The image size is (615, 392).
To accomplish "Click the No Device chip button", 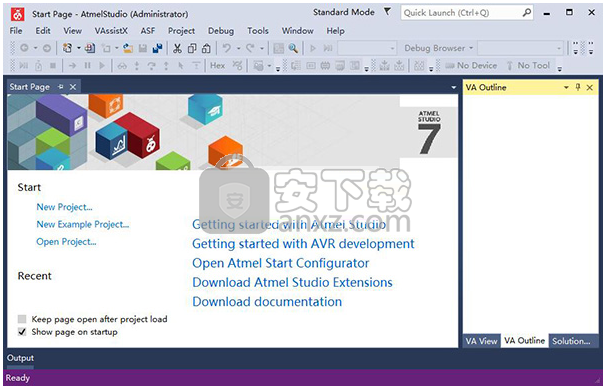I will [x=471, y=66].
